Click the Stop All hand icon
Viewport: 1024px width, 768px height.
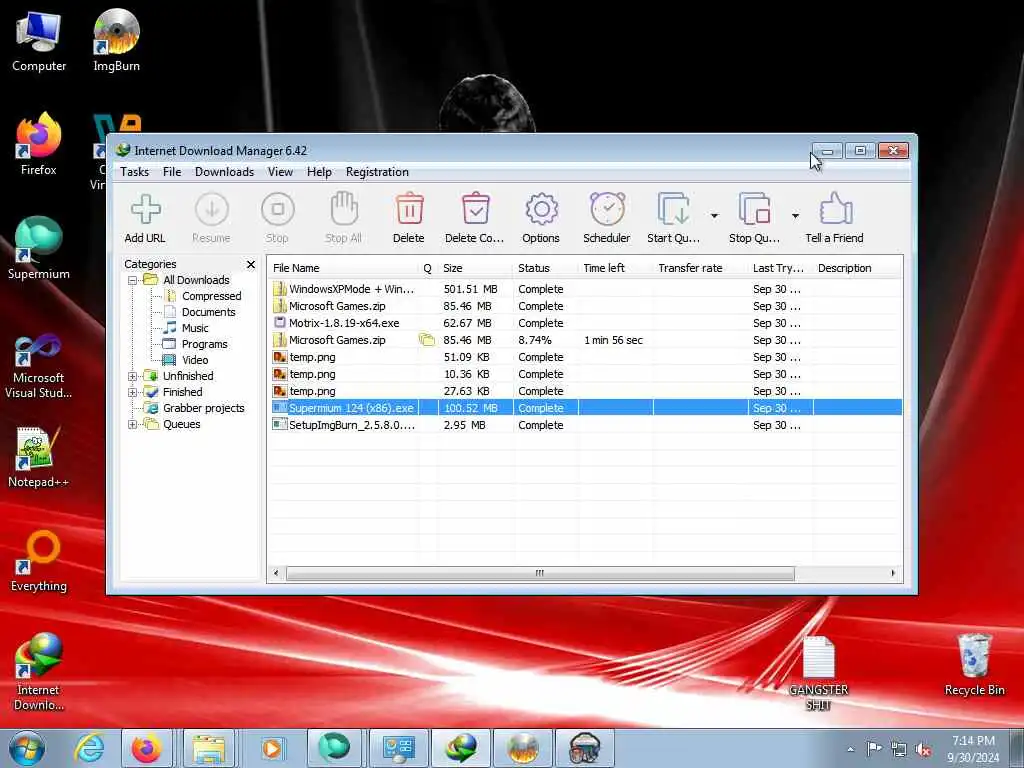coord(344,218)
